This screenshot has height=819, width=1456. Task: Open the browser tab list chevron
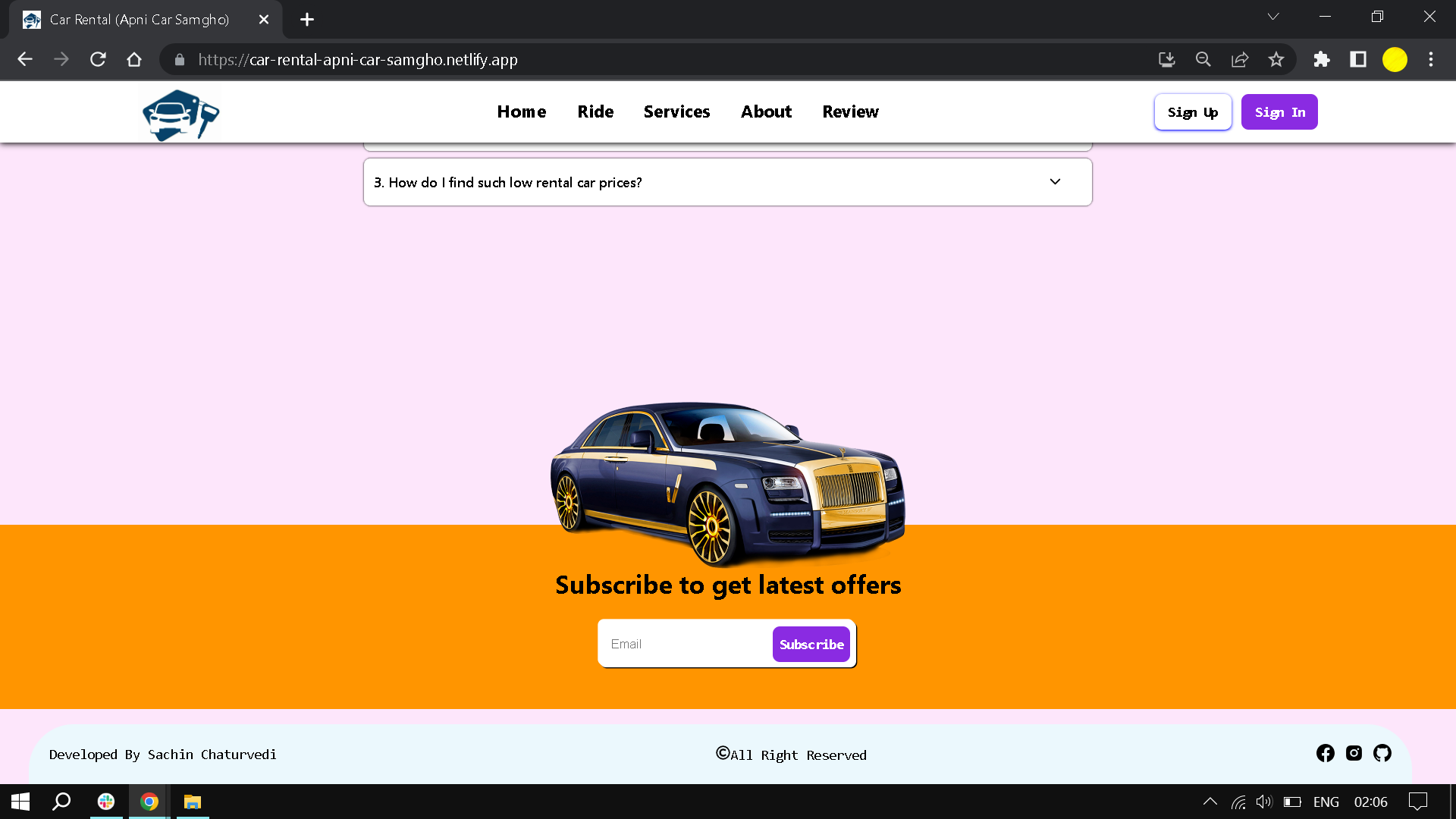(1273, 16)
